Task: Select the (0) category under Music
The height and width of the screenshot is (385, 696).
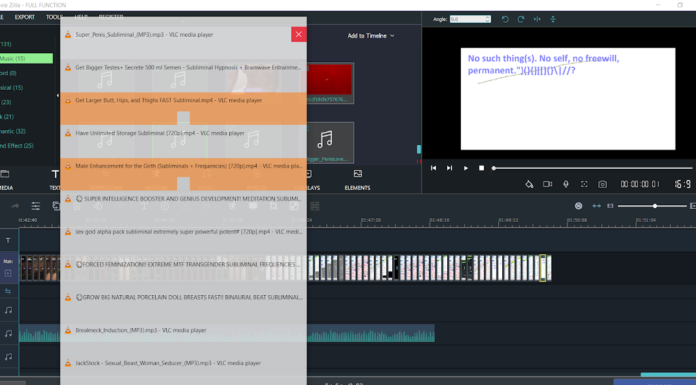Action: pos(9,73)
